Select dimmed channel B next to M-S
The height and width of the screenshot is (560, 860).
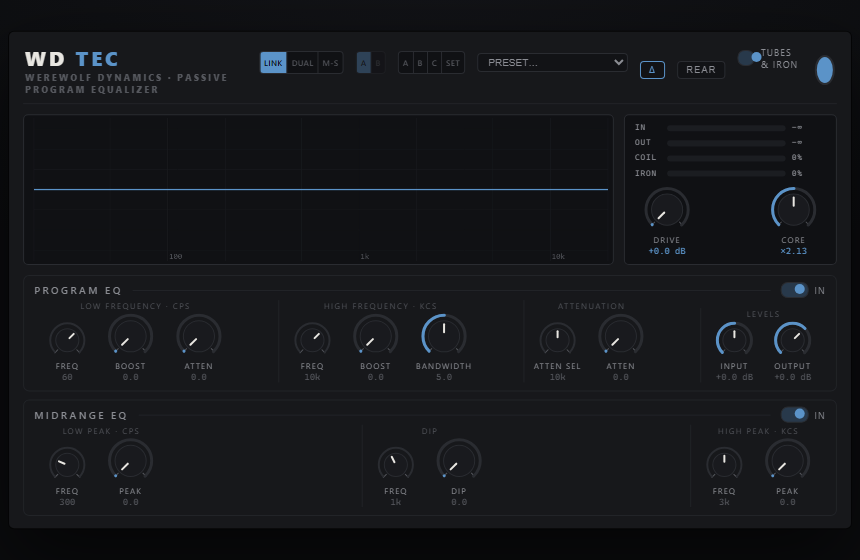point(377,63)
